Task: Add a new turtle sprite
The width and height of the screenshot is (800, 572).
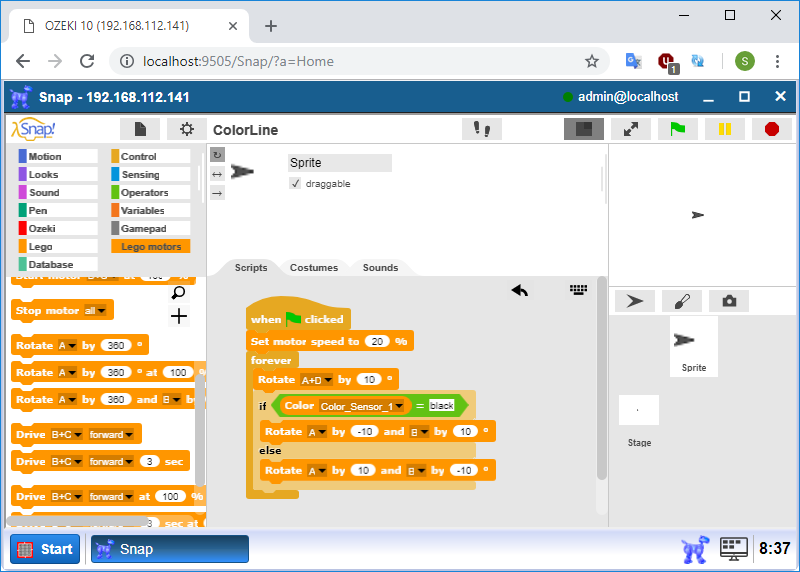Action: click(x=635, y=301)
